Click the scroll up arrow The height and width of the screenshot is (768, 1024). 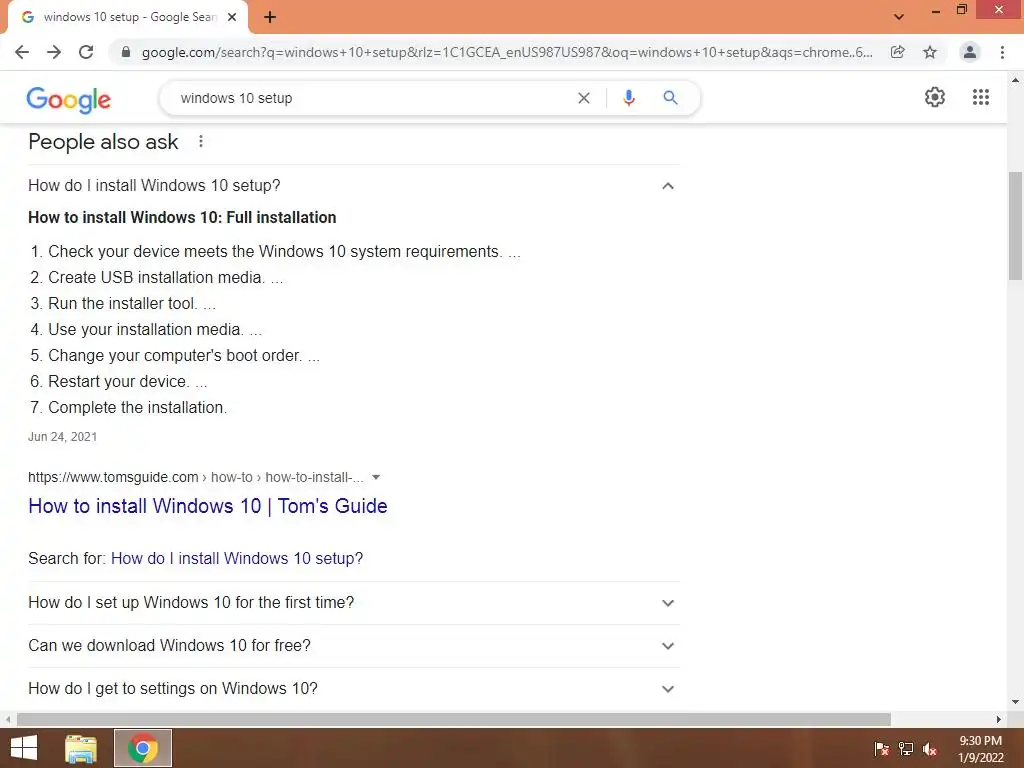click(1015, 80)
